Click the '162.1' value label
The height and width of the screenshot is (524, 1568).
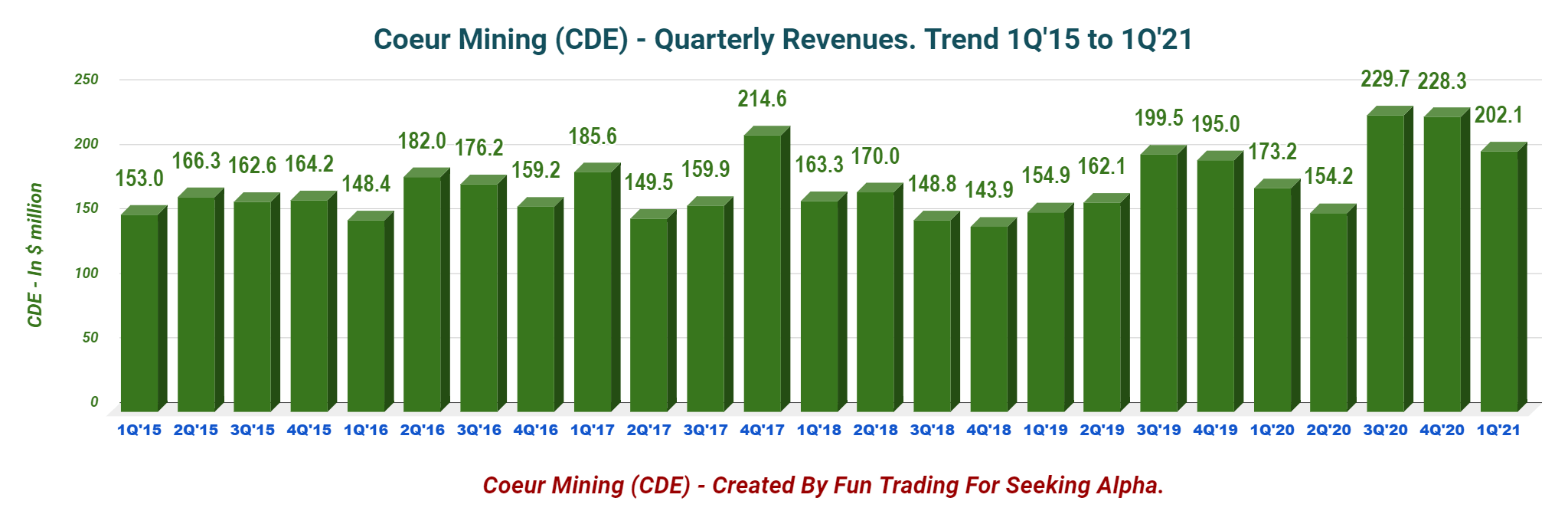tap(1102, 166)
